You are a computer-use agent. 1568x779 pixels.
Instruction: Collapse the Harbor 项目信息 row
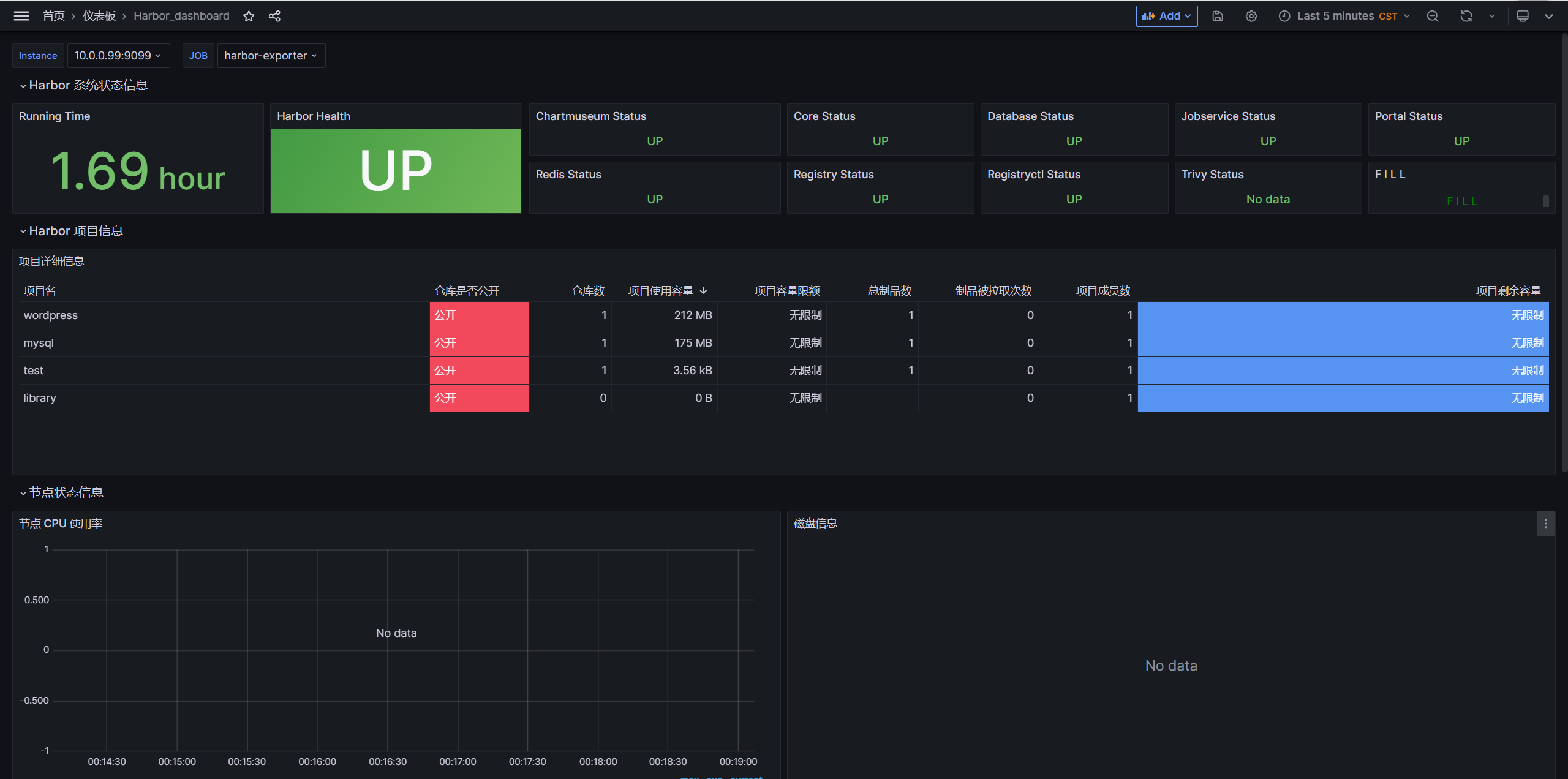coord(76,231)
